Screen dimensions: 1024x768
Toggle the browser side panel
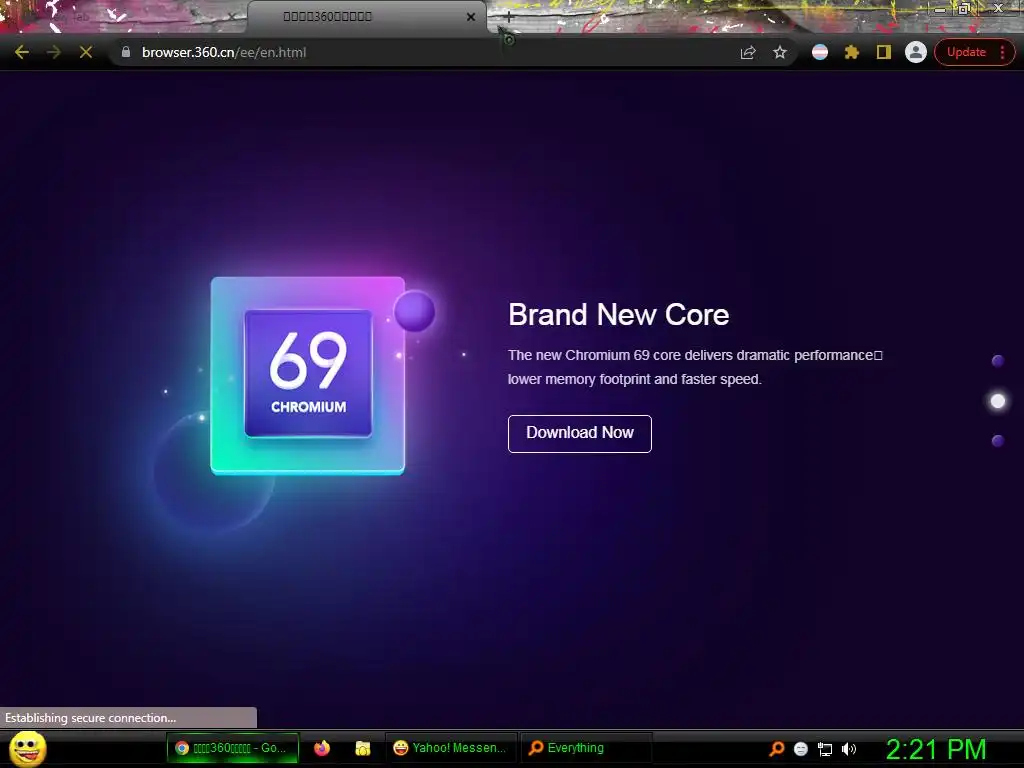pos(884,52)
